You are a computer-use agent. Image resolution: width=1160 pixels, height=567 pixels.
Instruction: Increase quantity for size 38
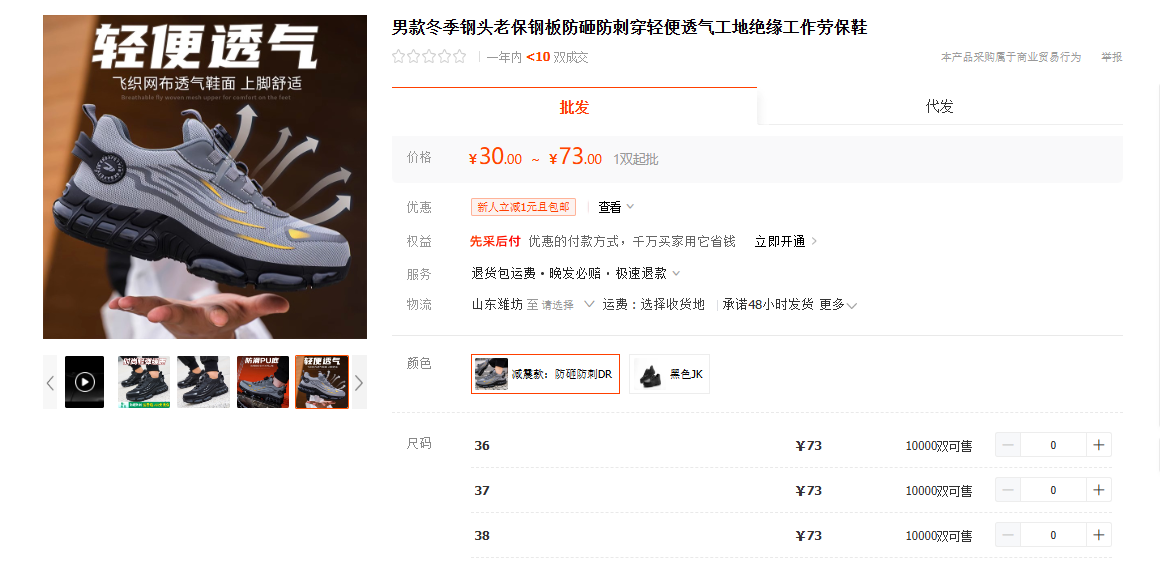pos(1099,535)
